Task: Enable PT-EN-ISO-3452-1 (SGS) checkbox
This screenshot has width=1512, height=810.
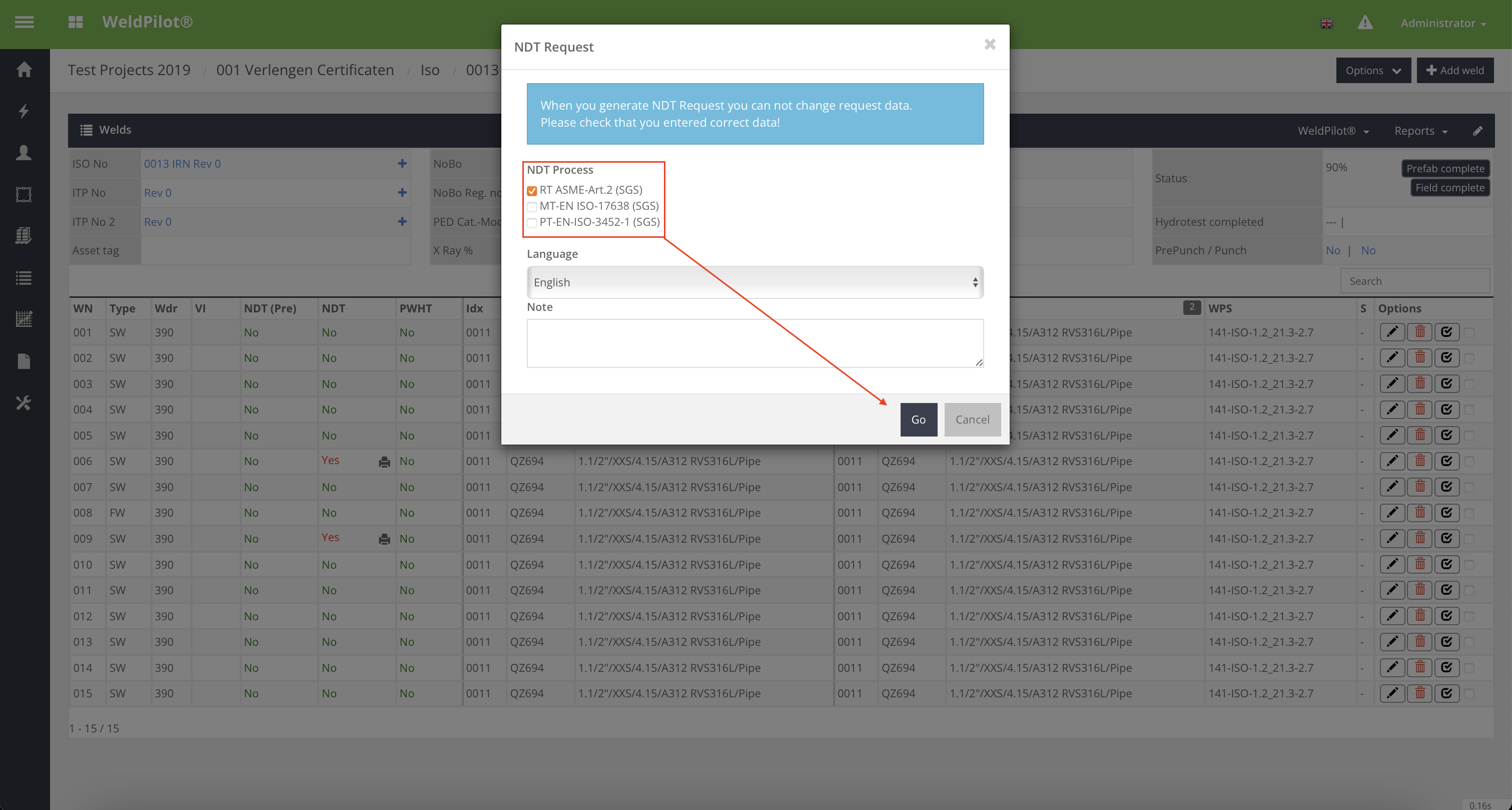Action: pos(532,223)
